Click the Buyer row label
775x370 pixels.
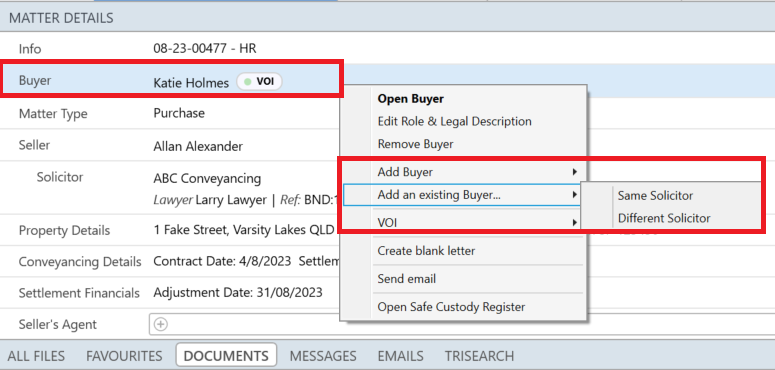tap(35, 81)
